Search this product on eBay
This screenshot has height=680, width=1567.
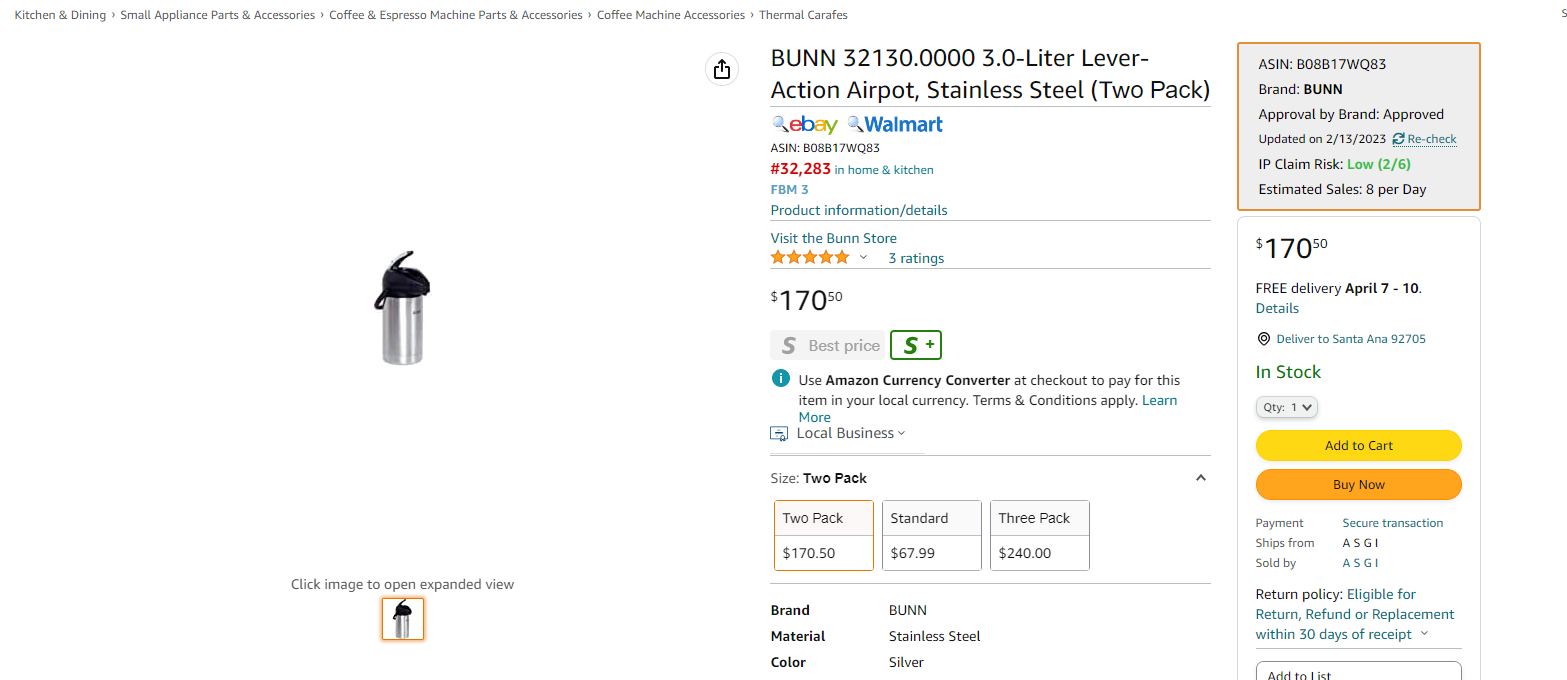click(x=805, y=124)
